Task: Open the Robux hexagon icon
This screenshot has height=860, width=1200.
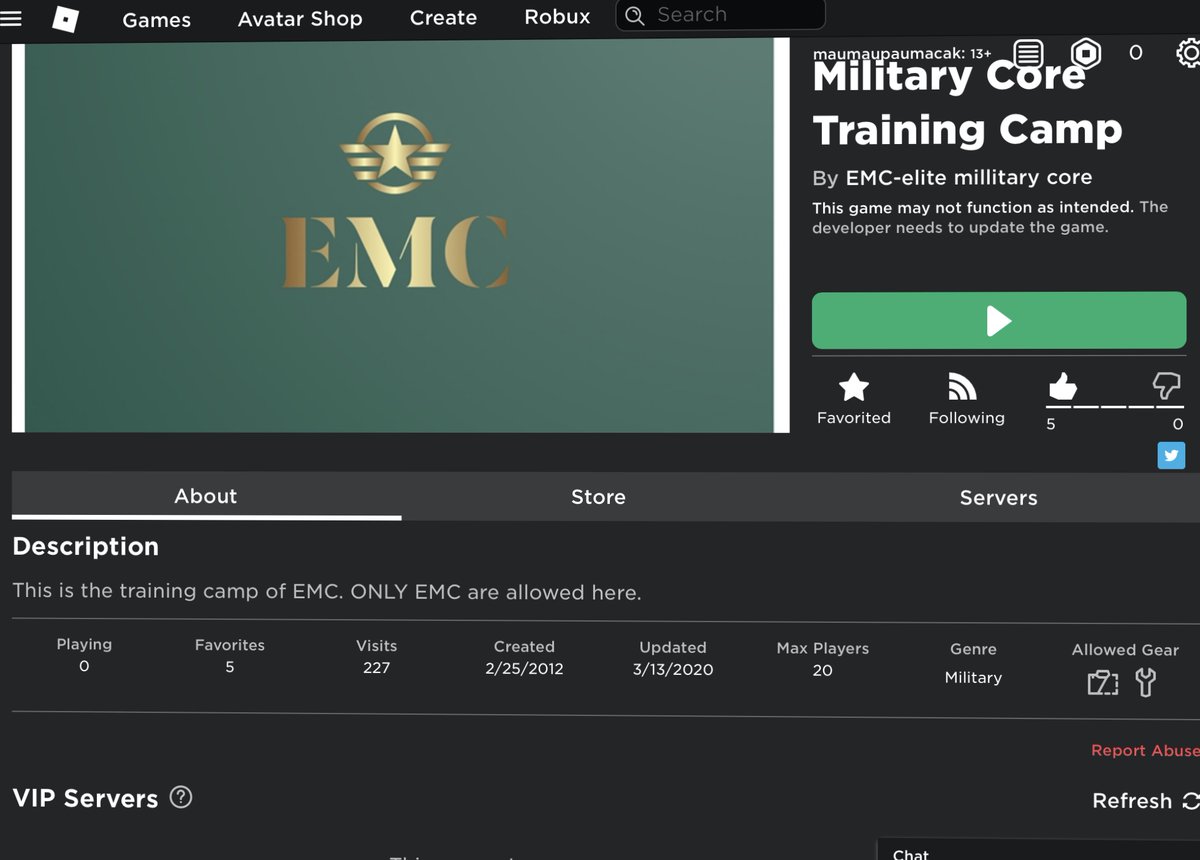Action: click(x=1086, y=52)
